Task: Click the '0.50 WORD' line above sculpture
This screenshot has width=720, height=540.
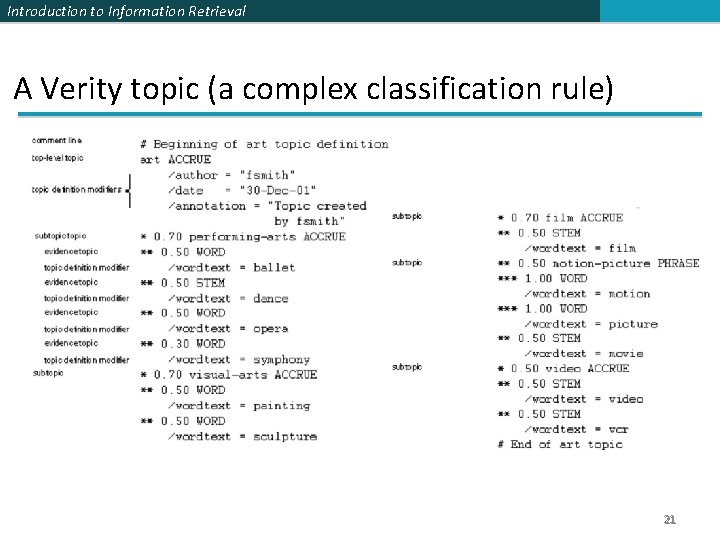Action: pyautogui.click(x=183, y=421)
